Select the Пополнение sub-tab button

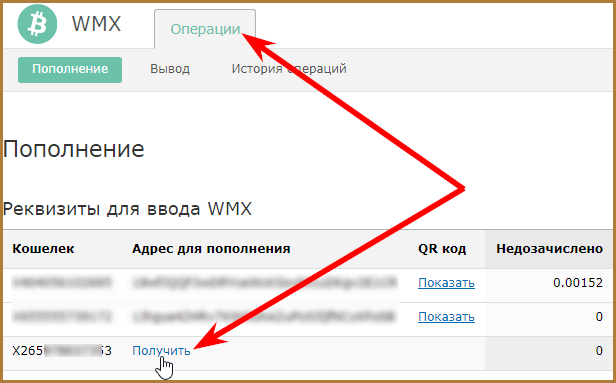pyautogui.click(x=70, y=70)
